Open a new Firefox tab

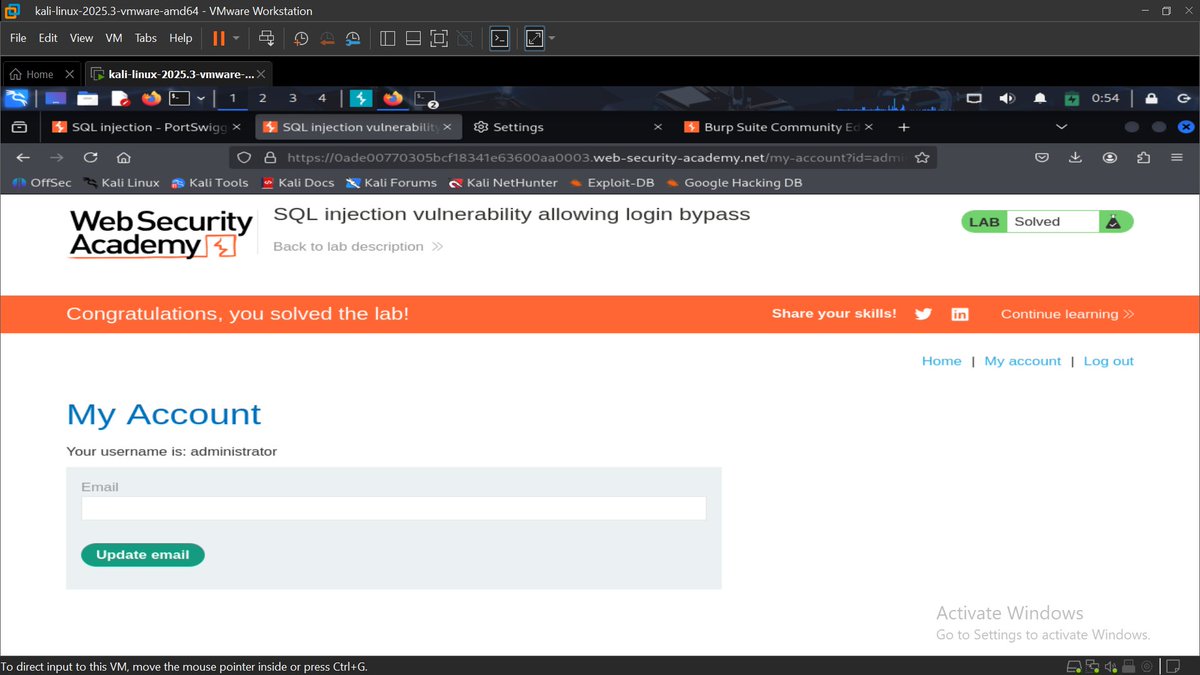[904, 127]
